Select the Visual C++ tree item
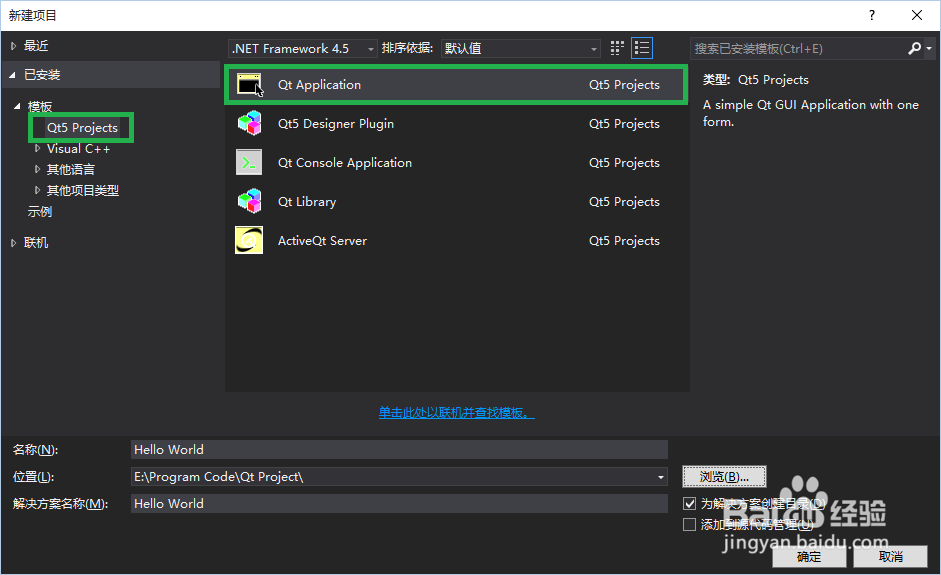941x575 pixels. click(x=78, y=148)
